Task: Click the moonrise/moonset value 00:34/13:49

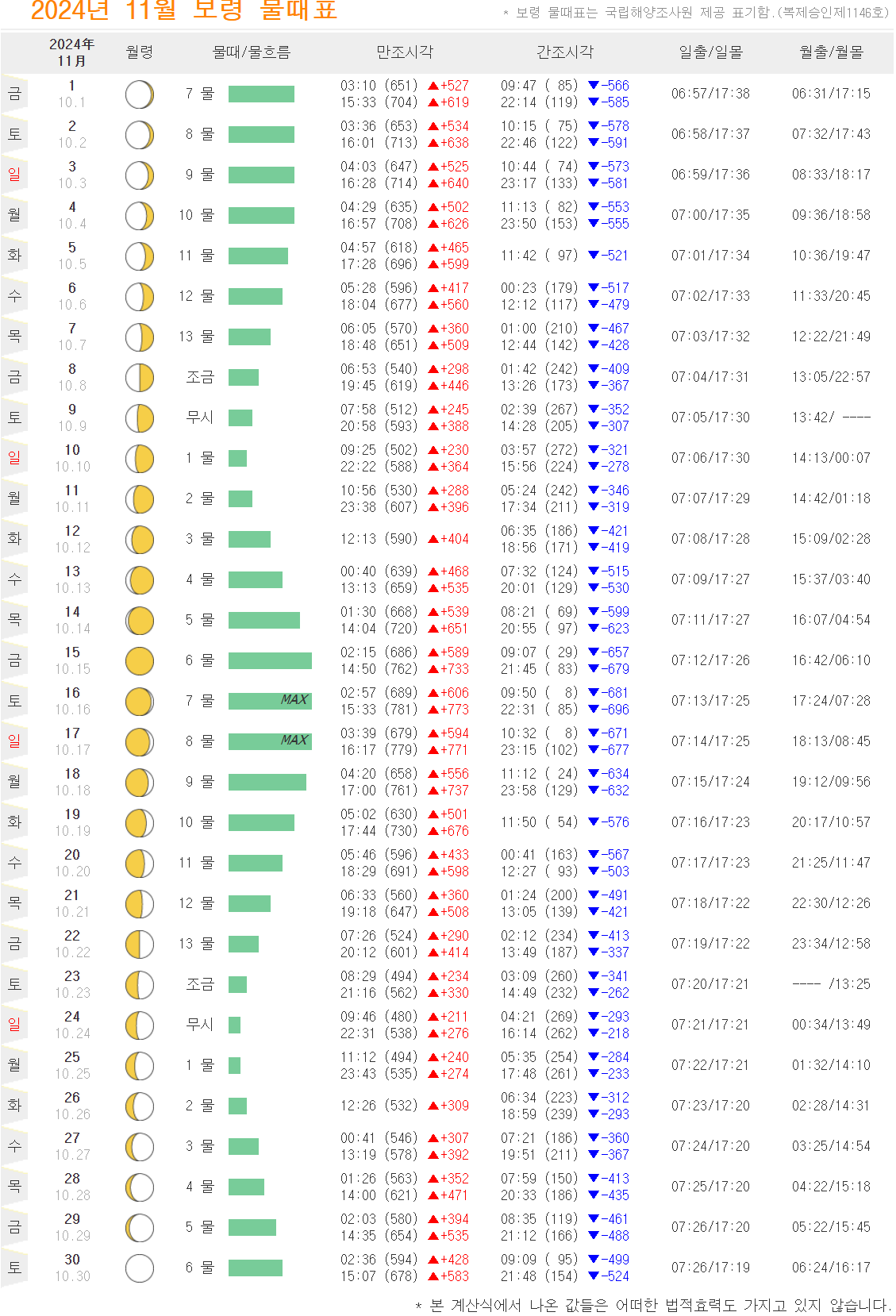Action: [x=831, y=1025]
